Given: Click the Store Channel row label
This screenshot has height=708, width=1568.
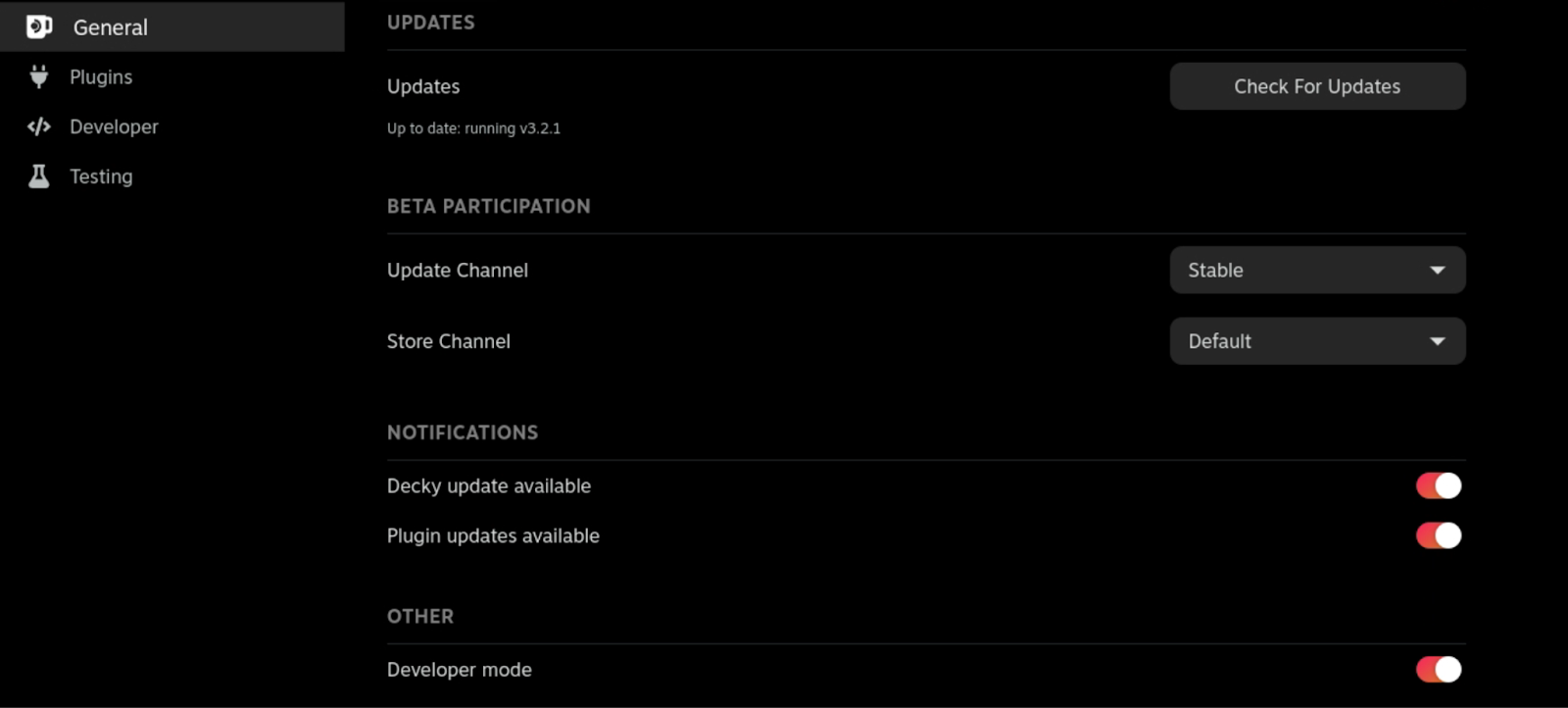Looking at the screenshot, I should 449,341.
